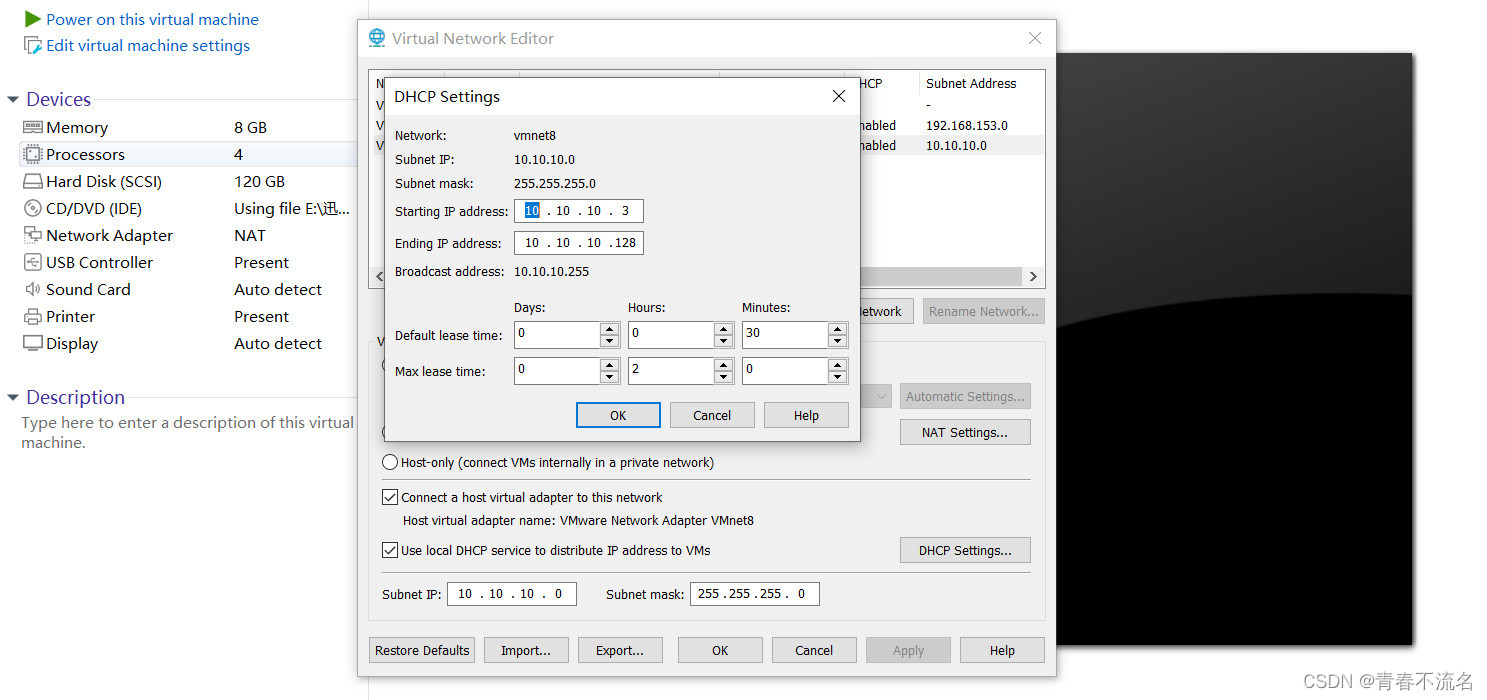Increase Max lease time Minutes value
Viewport: 1487px width, 700px height.
[837, 365]
